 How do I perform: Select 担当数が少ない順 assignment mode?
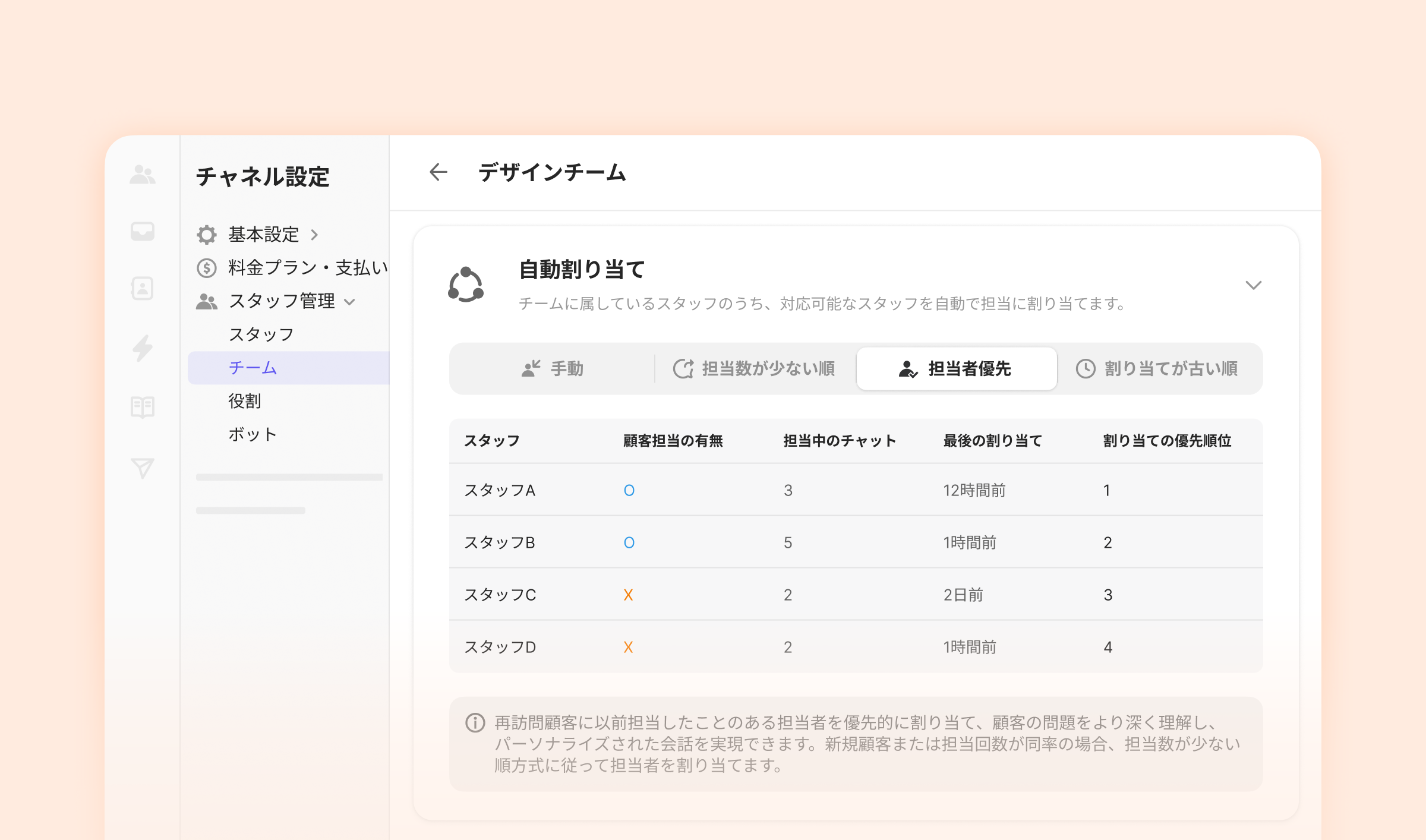(x=755, y=369)
